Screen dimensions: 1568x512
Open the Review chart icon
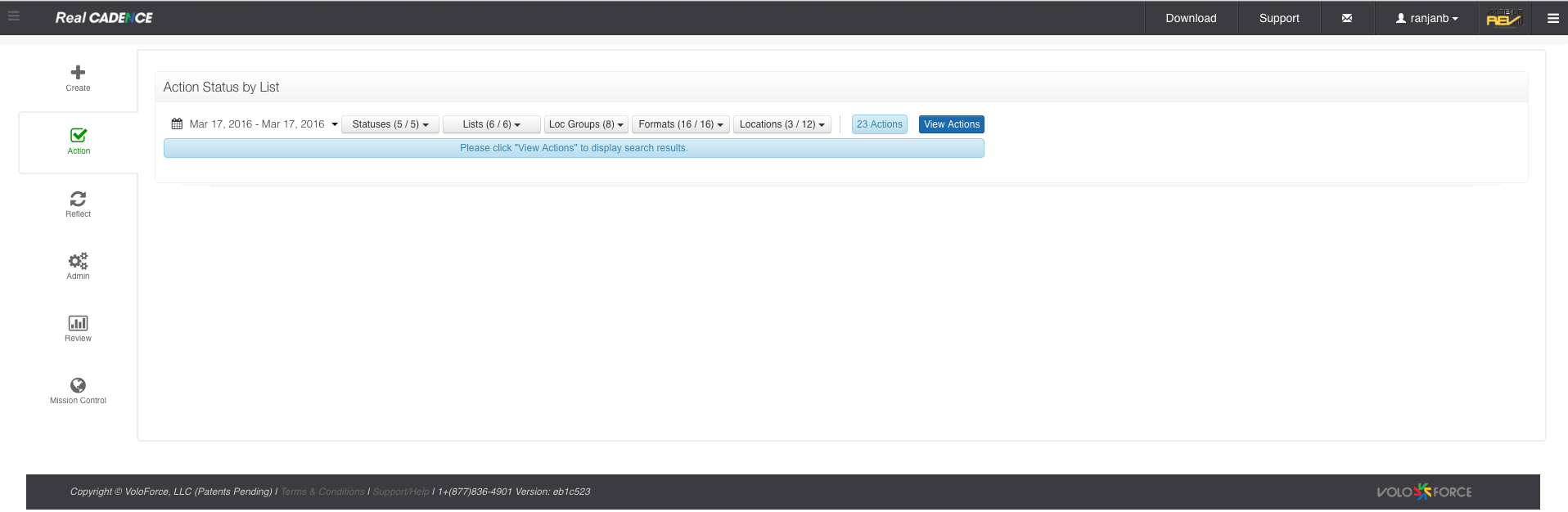(78, 323)
